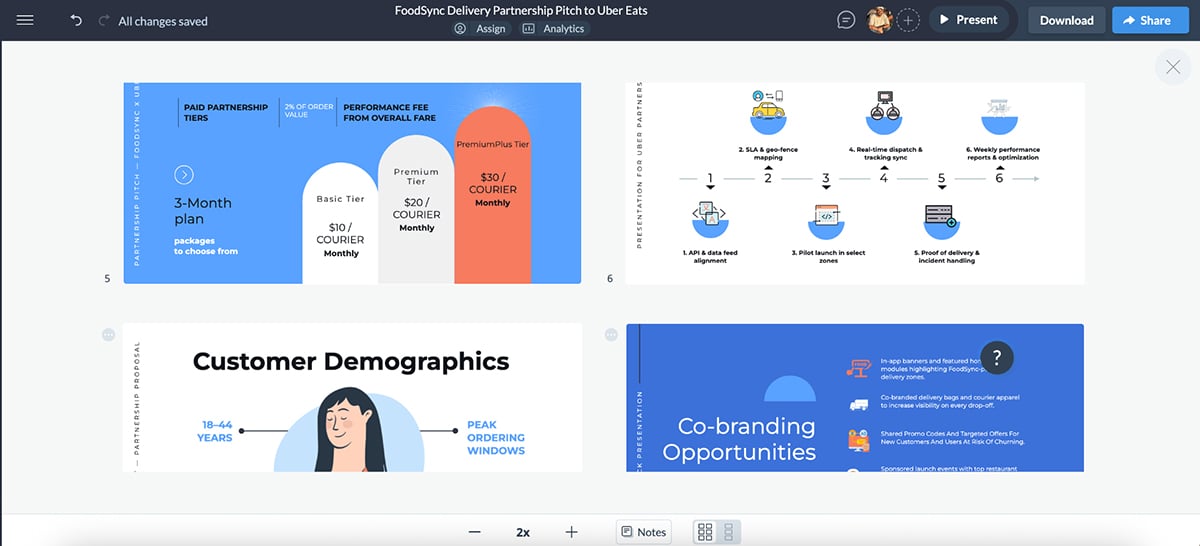Click the Download button

point(1066,20)
